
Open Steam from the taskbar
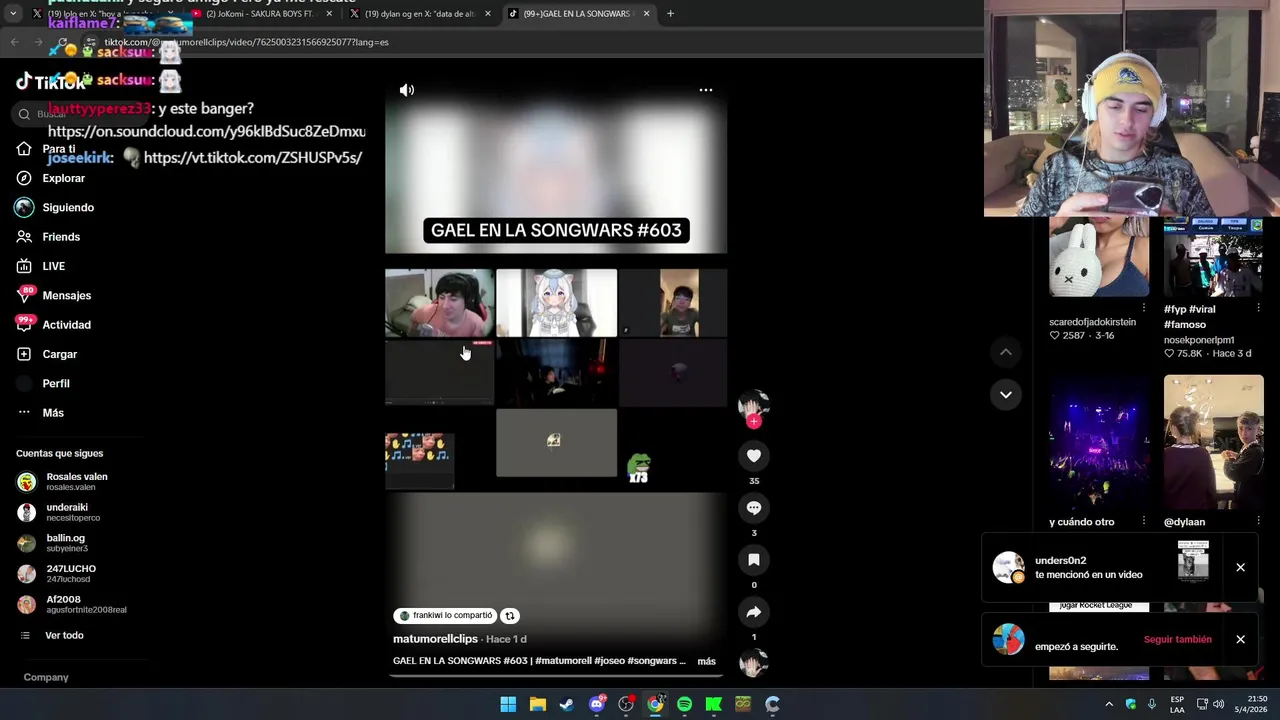pyautogui.click(x=567, y=704)
